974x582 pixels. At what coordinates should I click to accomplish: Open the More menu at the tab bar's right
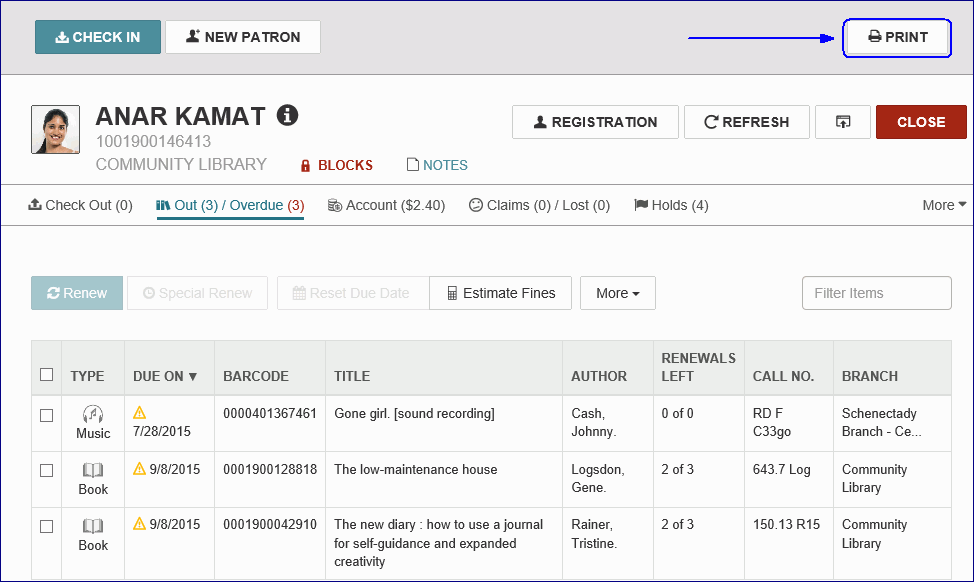(x=943, y=205)
